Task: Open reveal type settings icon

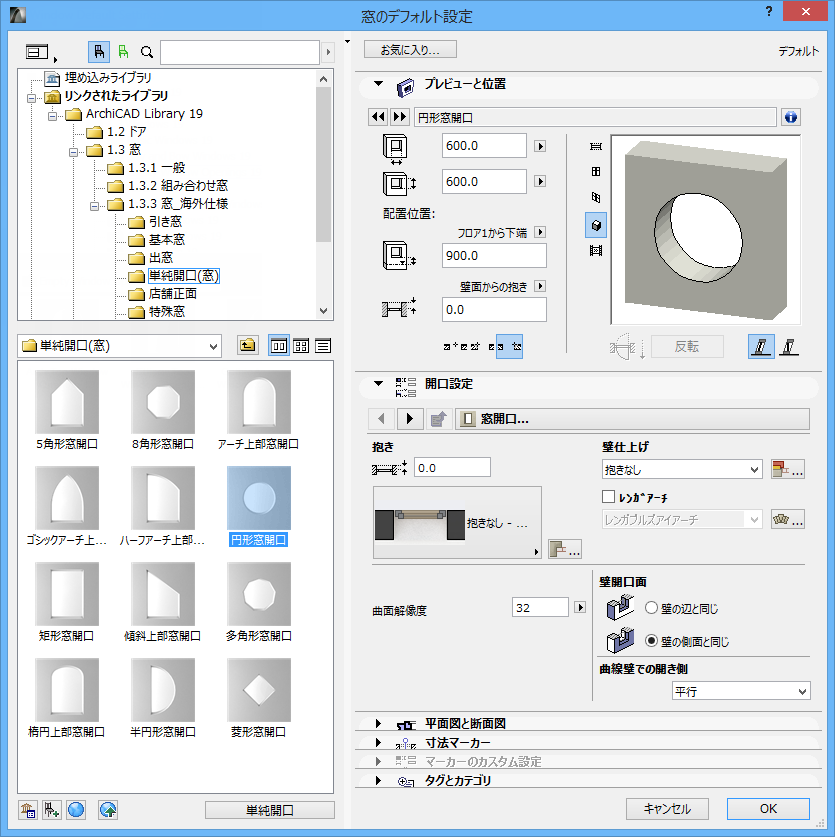Action: pyautogui.click(x=565, y=549)
